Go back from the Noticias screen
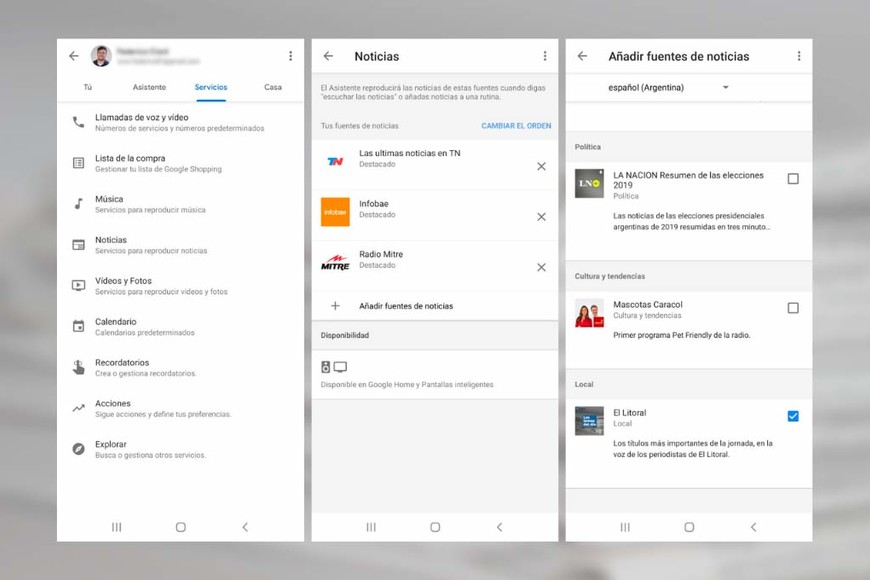This screenshot has width=870, height=580. [328, 57]
